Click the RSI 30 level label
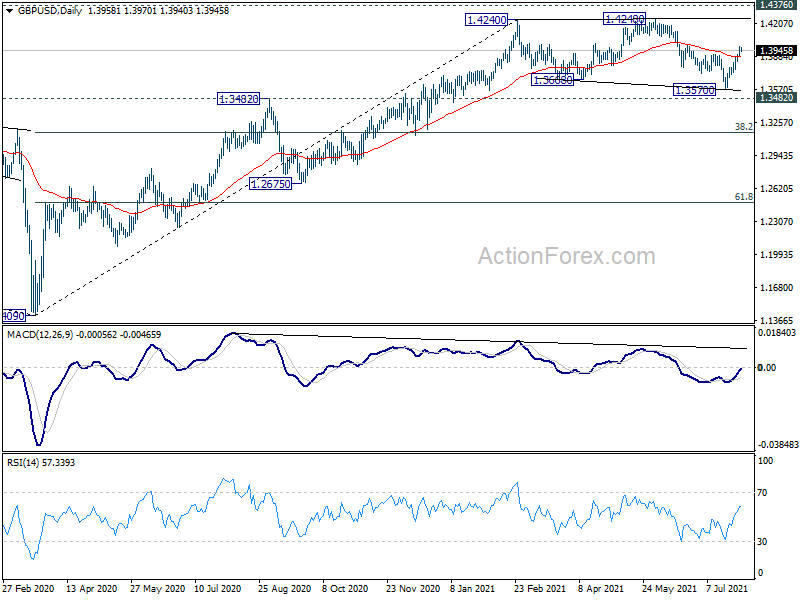This screenshot has width=800, height=600. (763, 542)
